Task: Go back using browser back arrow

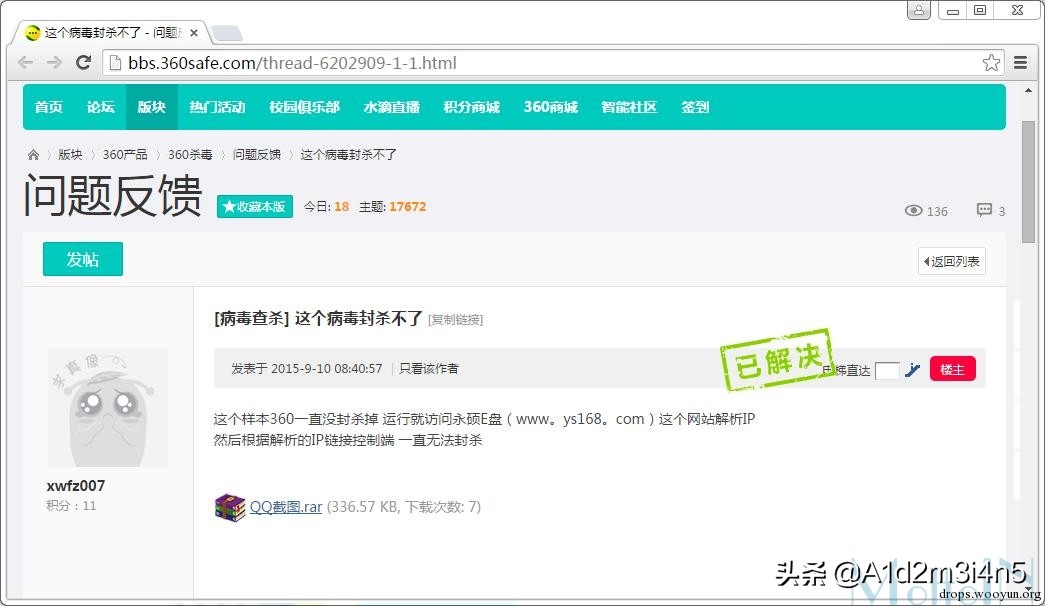Action: point(25,63)
